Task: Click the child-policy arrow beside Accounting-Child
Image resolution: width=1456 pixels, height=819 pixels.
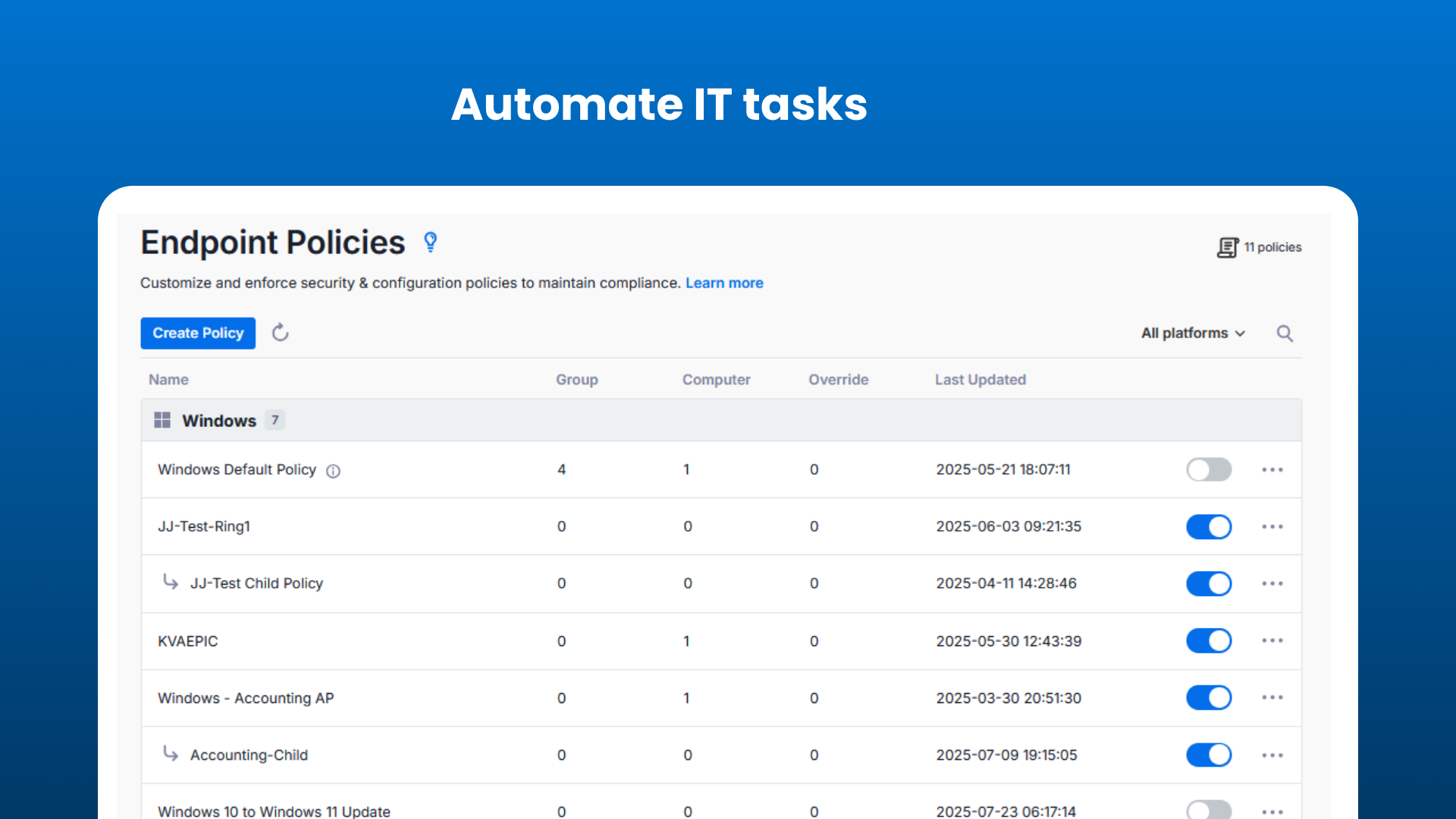Action: [x=170, y=755]
